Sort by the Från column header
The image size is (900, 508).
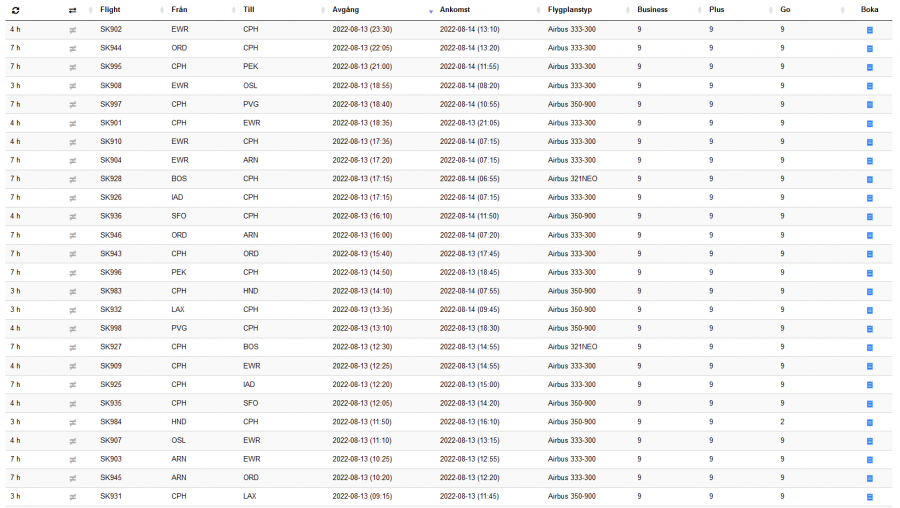pos(179,10)
